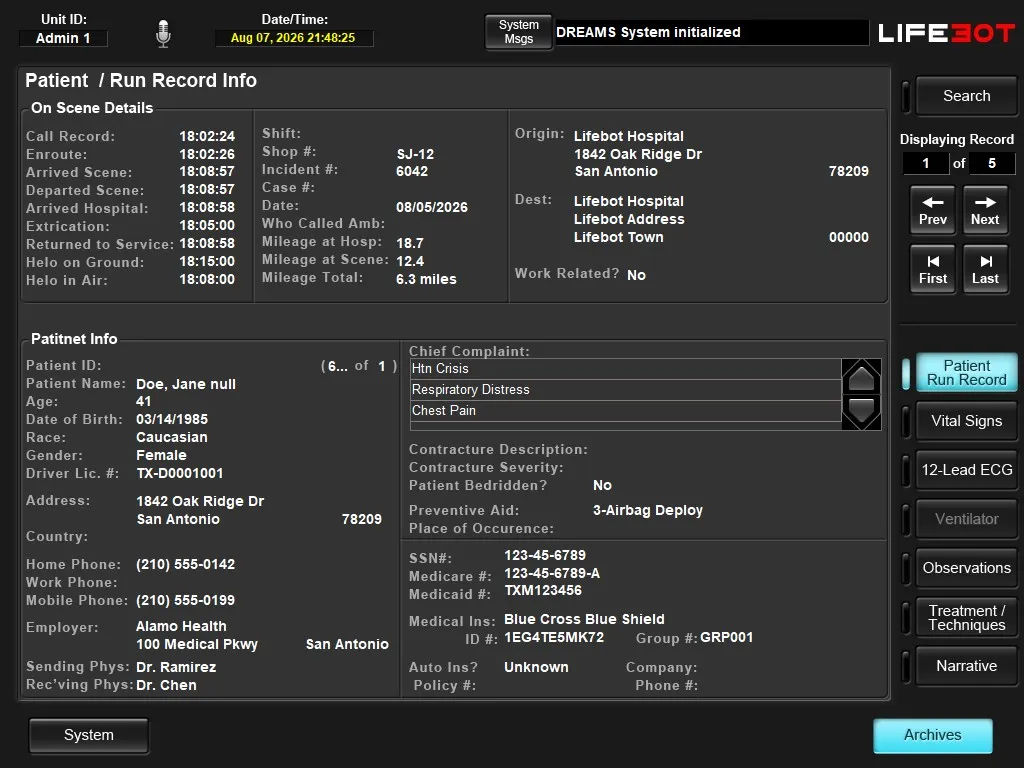Click the Unit ID field Admin 1

pos(63,39)
